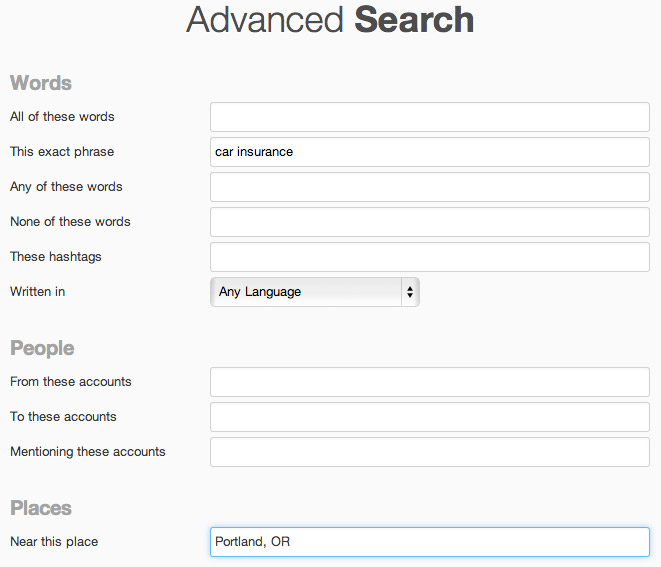Viewport: 661px width, 567px height.
Task: Click the 'Mentioning these accounts' label
Action: pyautogui.click(x=88, y=452)
